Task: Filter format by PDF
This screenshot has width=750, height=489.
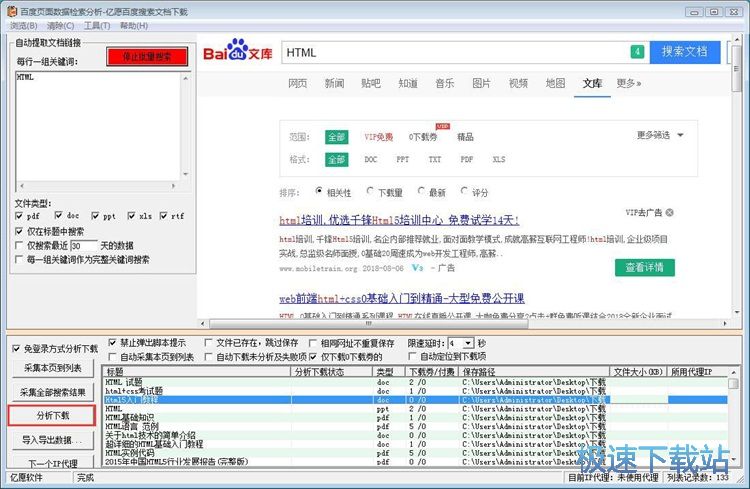Action: 467,159
